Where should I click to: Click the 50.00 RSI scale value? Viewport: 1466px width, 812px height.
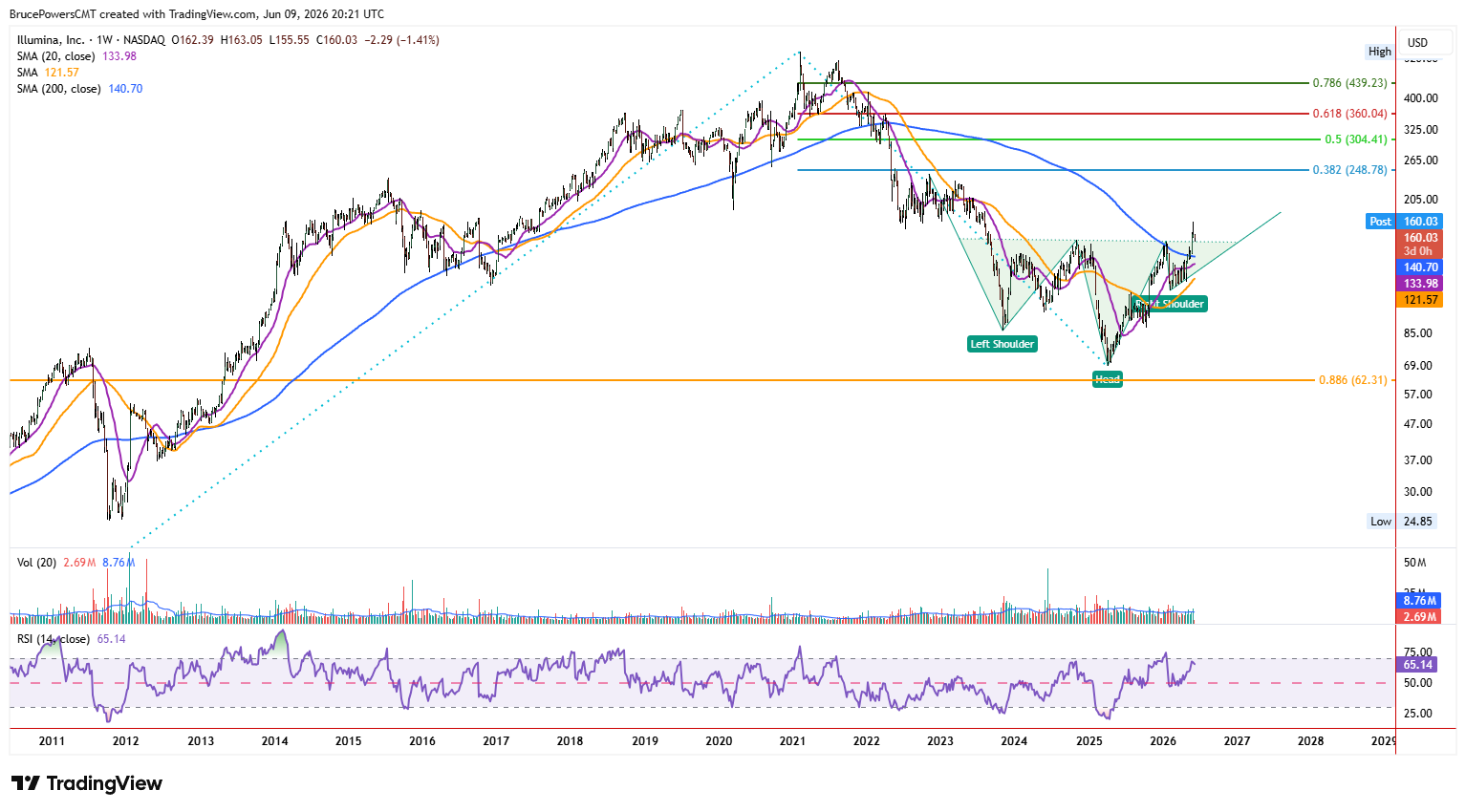1418,683
